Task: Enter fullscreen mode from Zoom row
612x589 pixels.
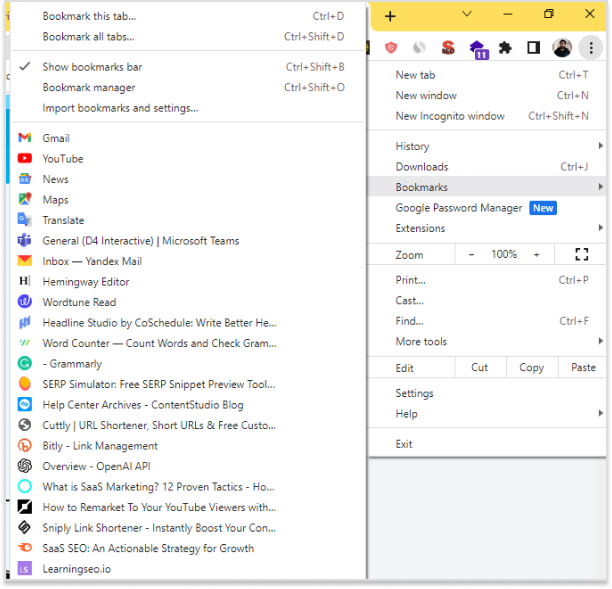Action: pyautogui.click(x=581, y=254)
